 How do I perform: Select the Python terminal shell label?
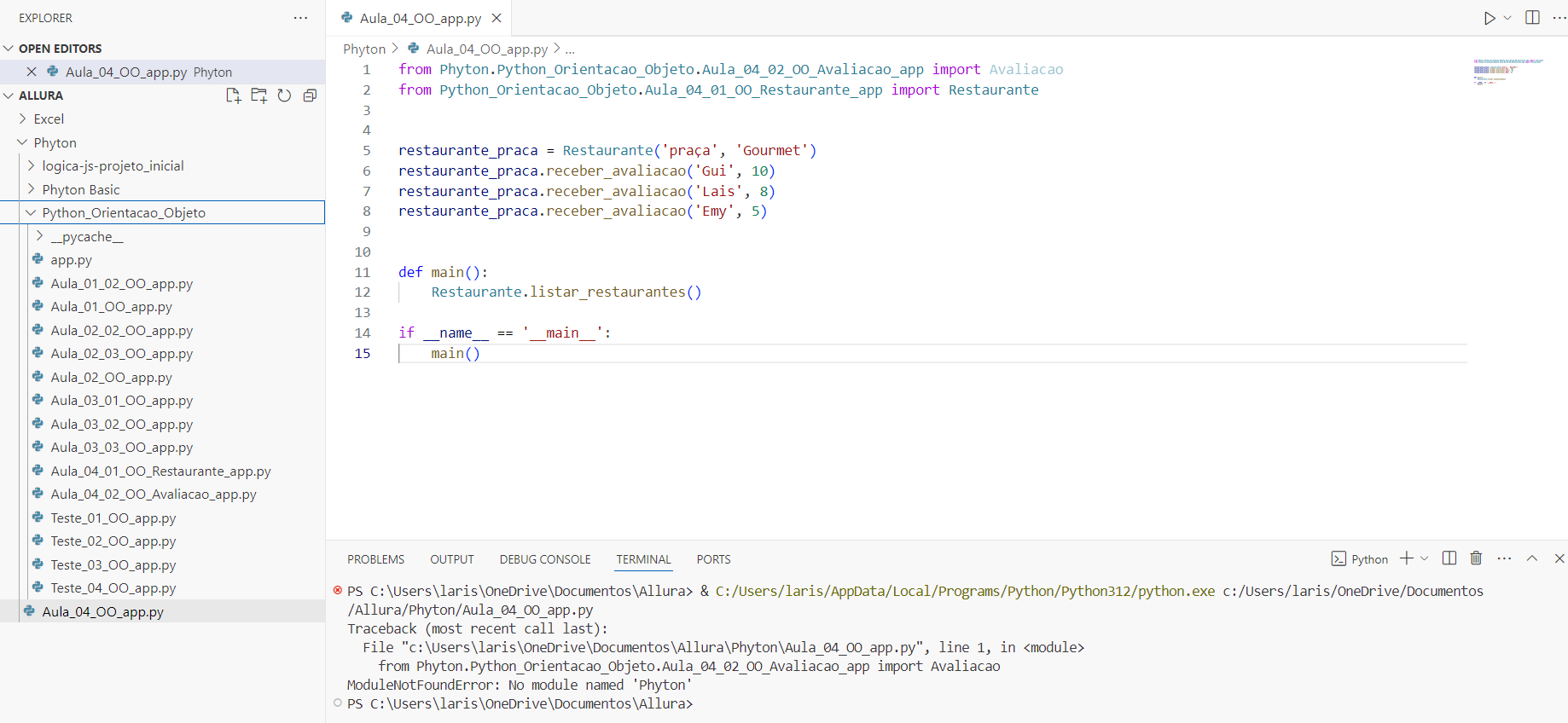[1360, 559]
